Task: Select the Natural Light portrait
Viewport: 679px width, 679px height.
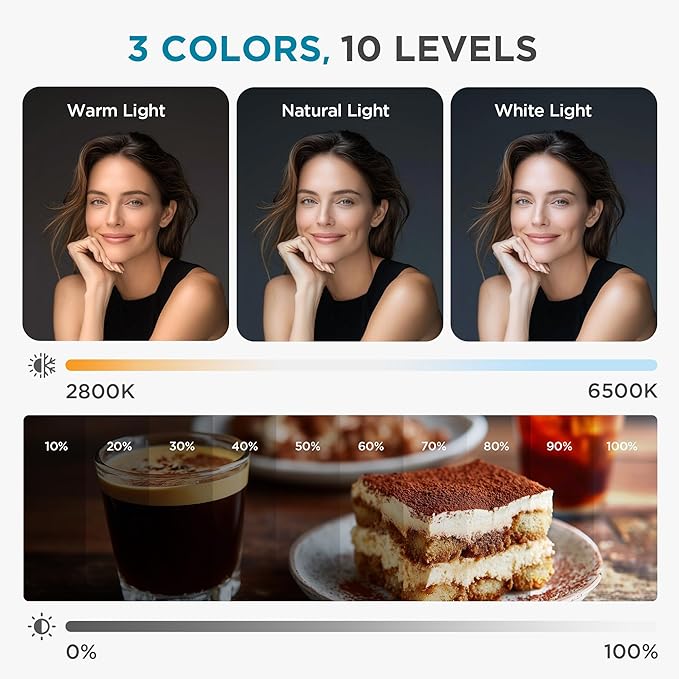Action: click(x=340, y=214)
